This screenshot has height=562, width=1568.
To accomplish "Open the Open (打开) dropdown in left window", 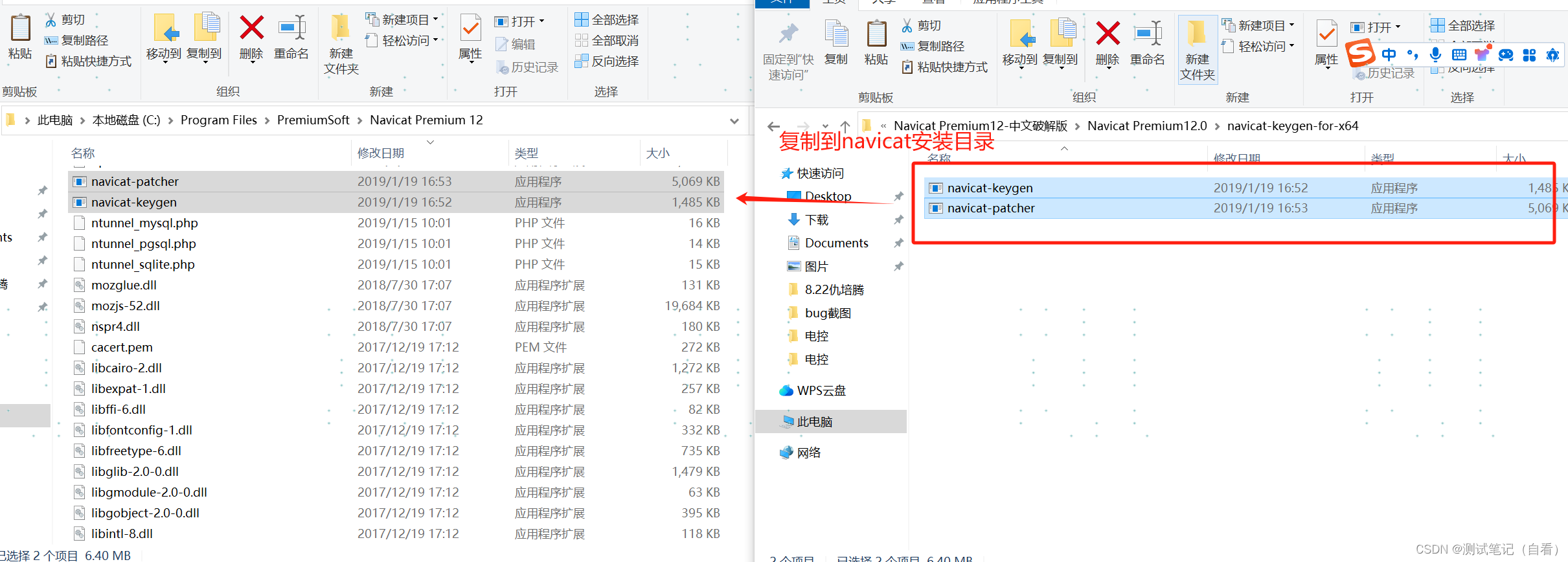I will [x=519, y=21].
